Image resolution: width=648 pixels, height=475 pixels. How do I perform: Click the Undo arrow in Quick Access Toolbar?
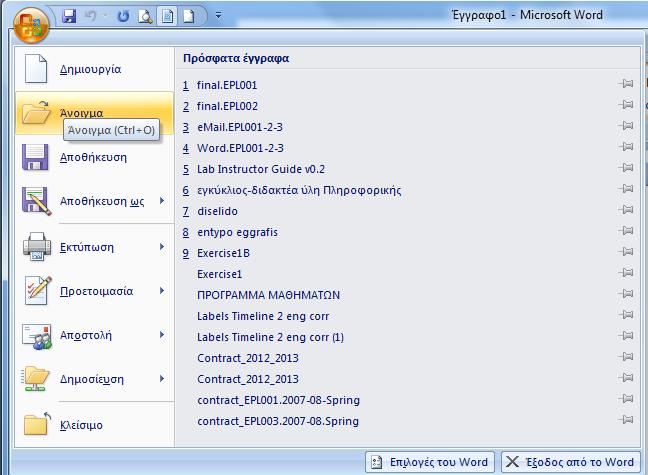[x=91, y=16]
